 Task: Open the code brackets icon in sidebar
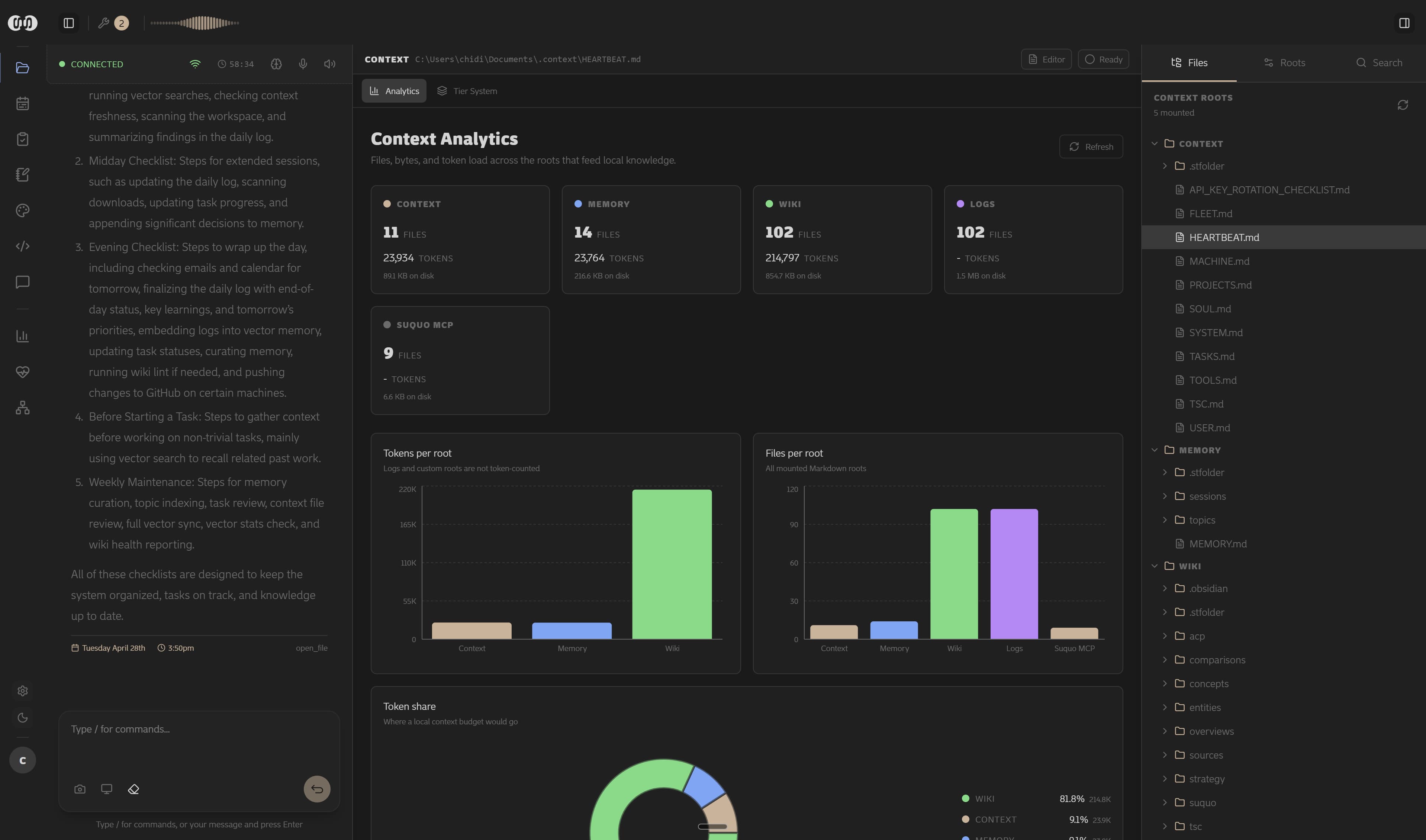23,246
